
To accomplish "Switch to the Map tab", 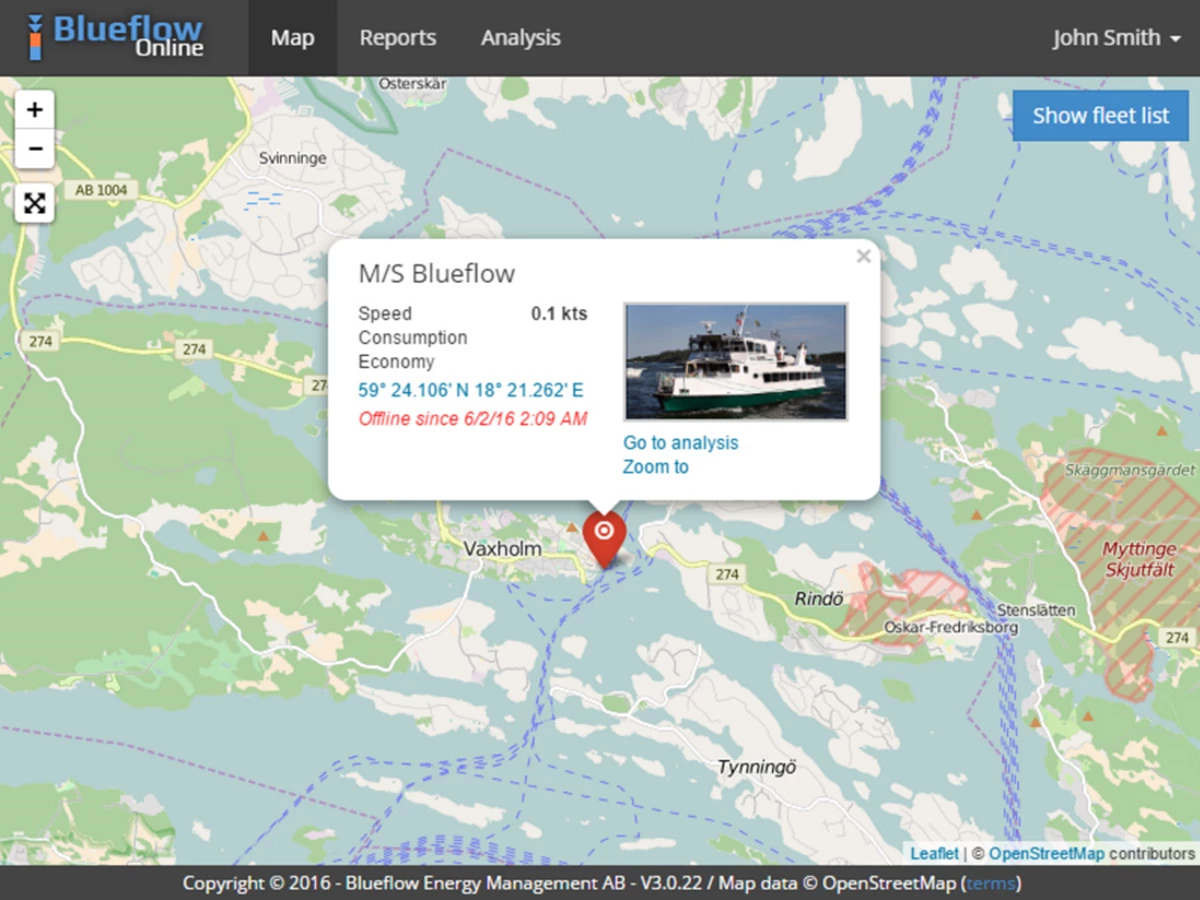I will (x=292, y=38).
